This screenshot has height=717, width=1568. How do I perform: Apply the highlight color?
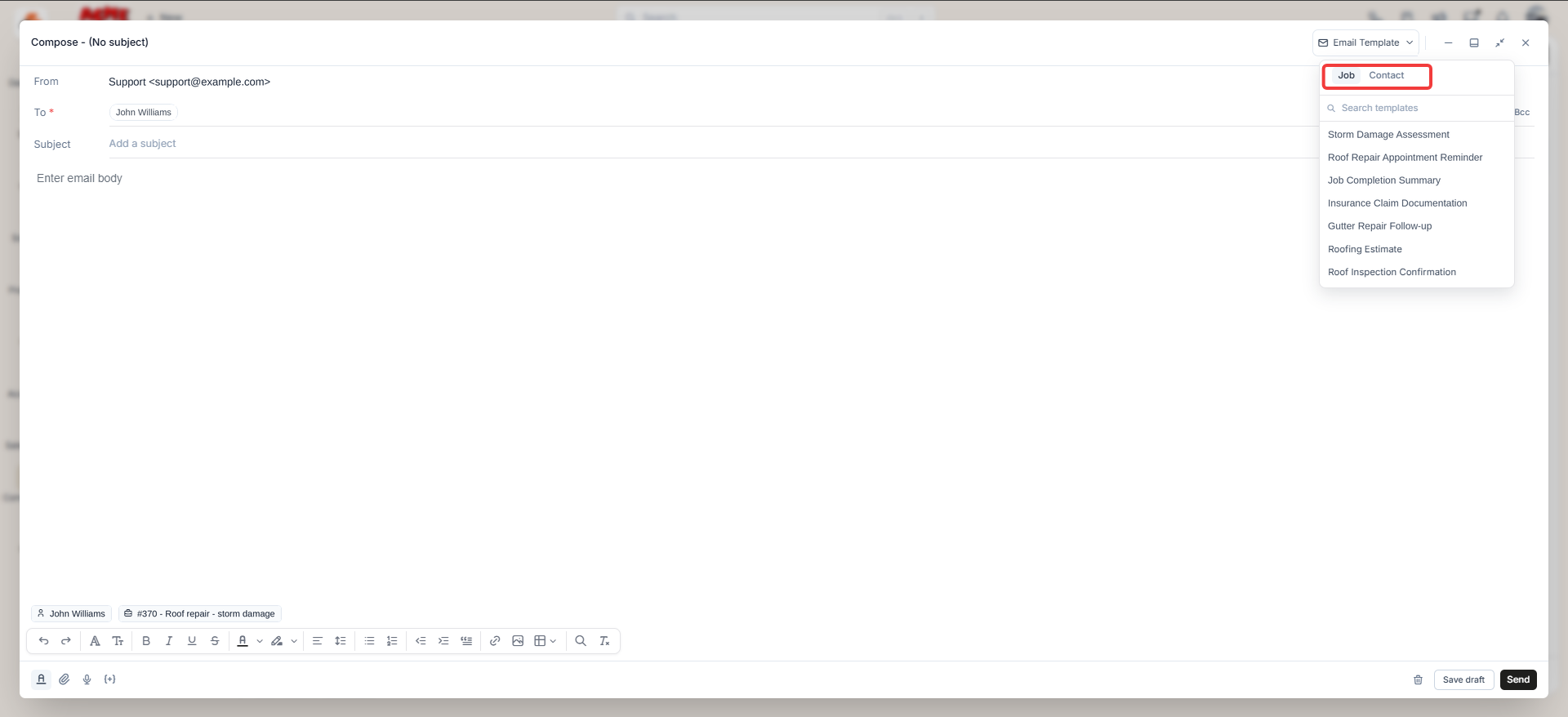tap(277, 641)
